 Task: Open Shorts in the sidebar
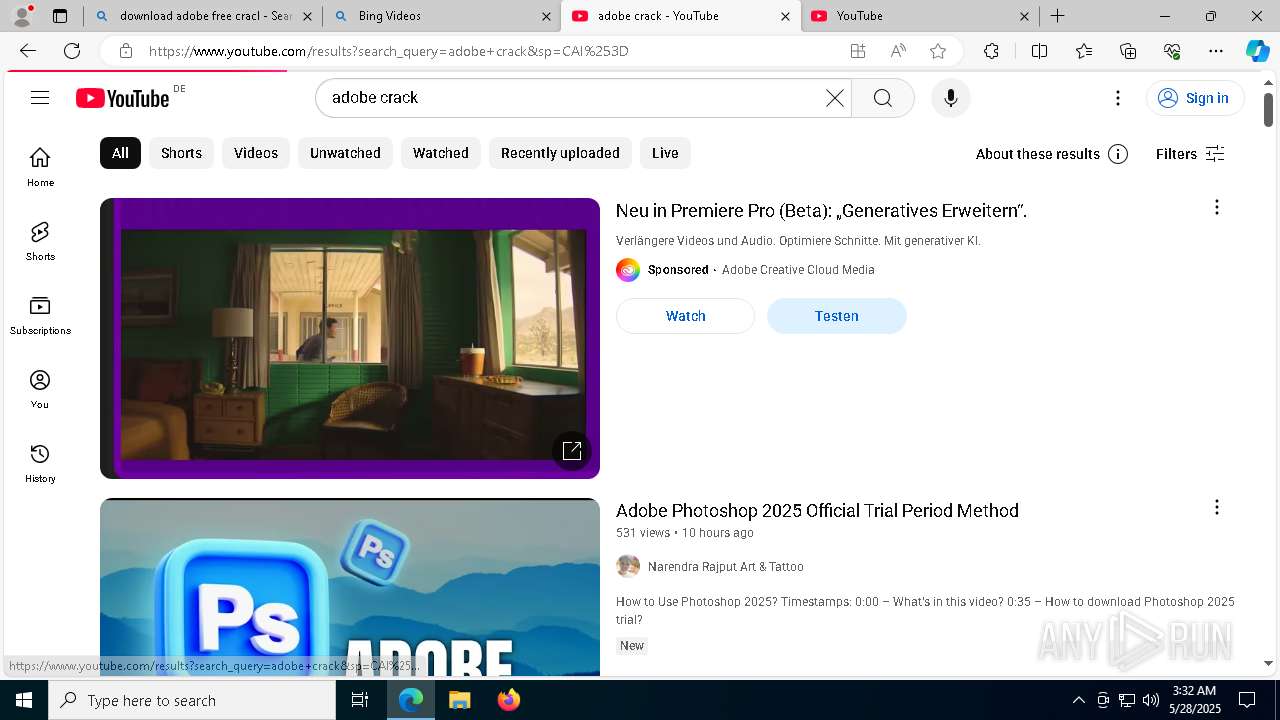click(40, 241)
